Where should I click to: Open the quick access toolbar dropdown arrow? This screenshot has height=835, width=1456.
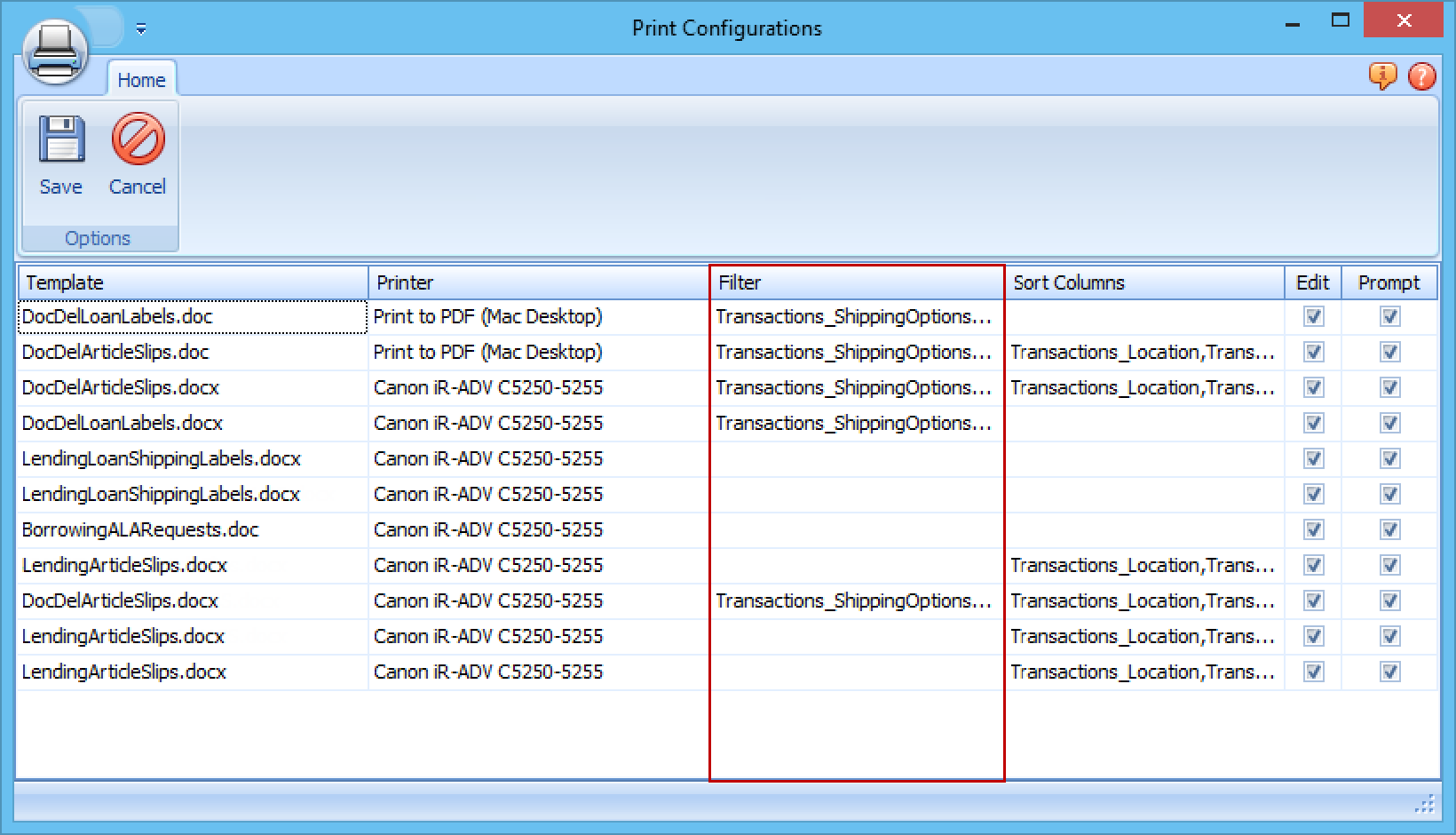pos(141,29)
